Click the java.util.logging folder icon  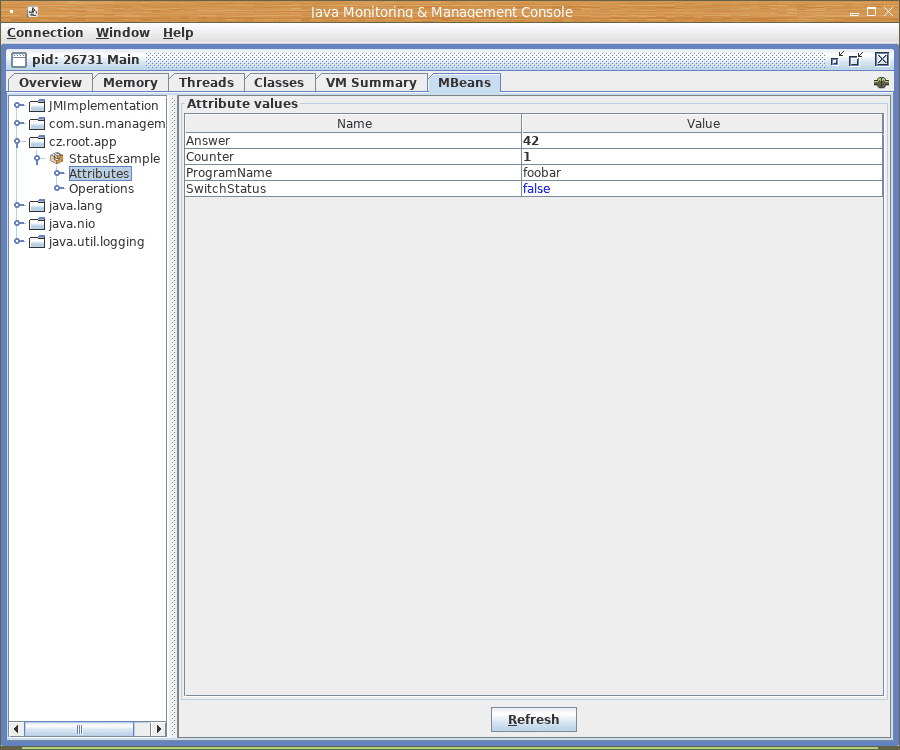[37, 242]
